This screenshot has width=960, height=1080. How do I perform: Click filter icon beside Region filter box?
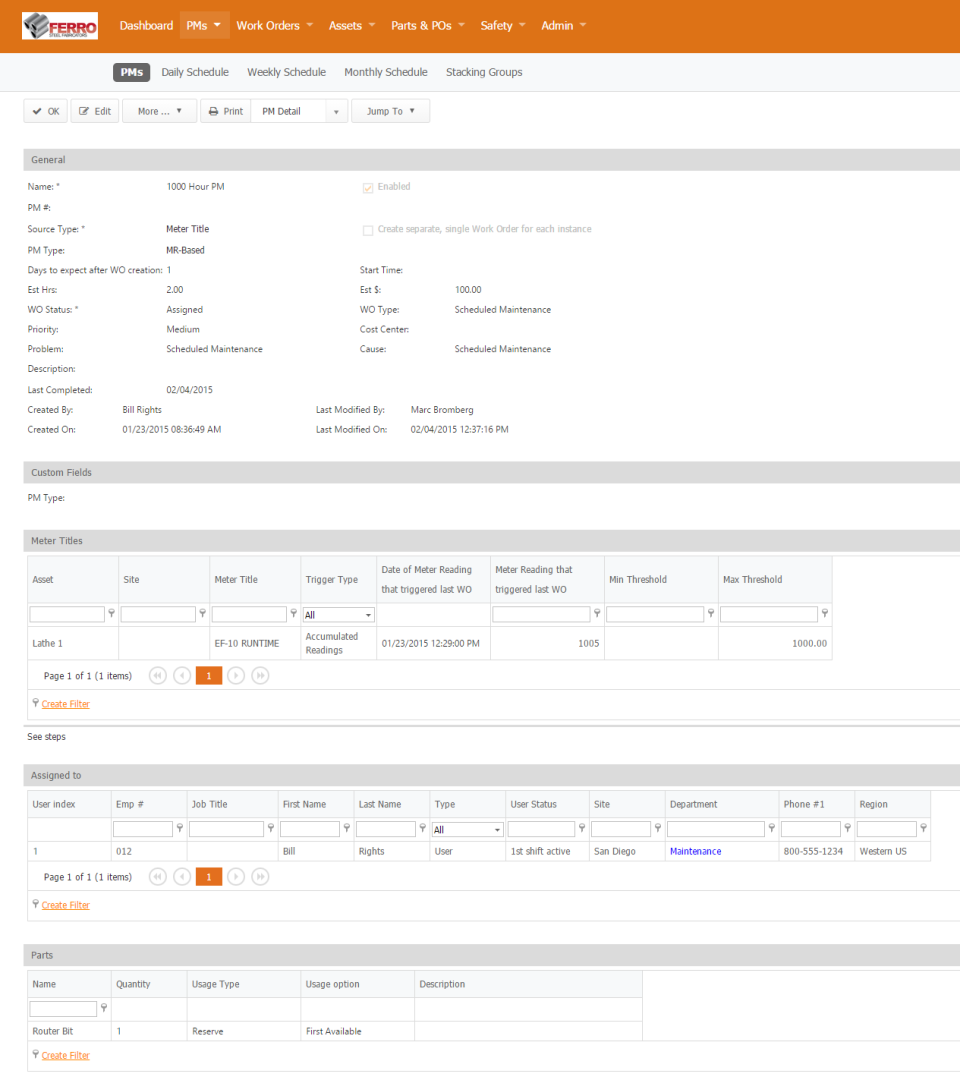(x=923, y=828)
